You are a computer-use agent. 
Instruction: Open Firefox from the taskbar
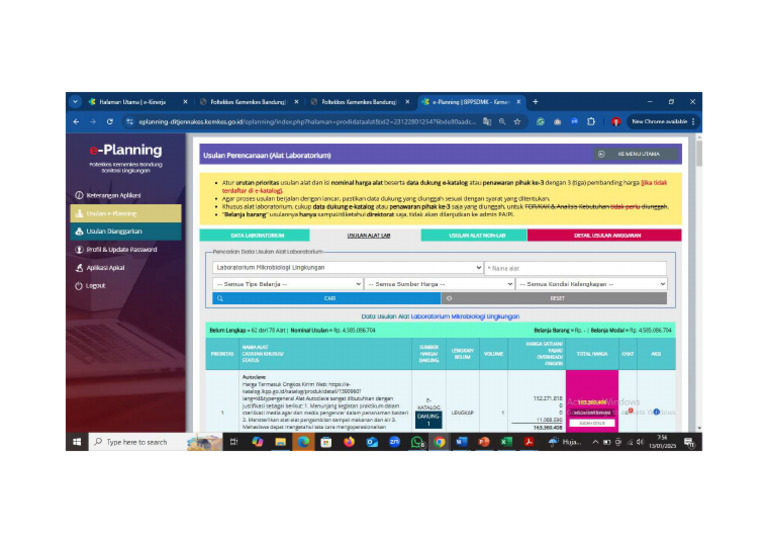tap(349, 442)
